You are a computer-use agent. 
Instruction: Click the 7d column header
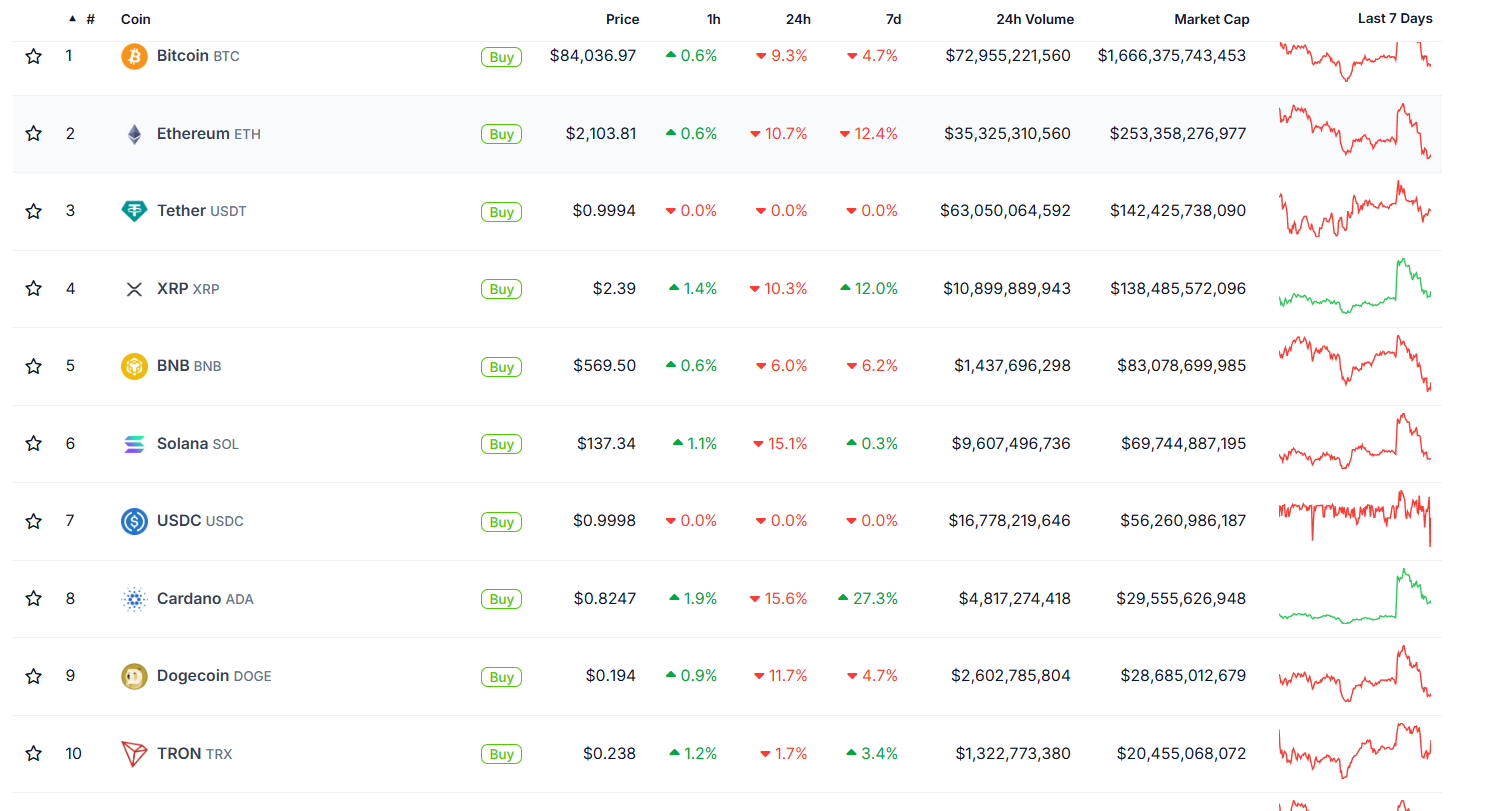point(893,19)
